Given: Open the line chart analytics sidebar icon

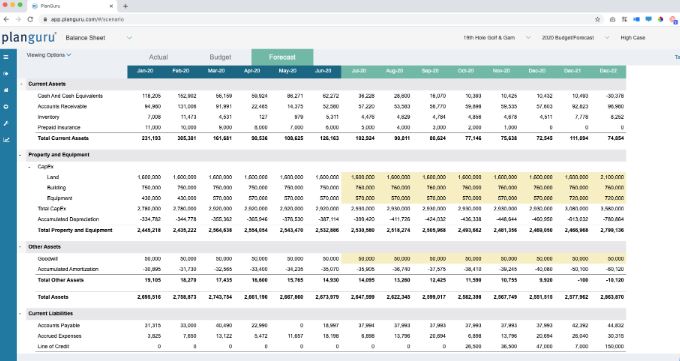Looking at the screenshot, I should tap(6, 140).
